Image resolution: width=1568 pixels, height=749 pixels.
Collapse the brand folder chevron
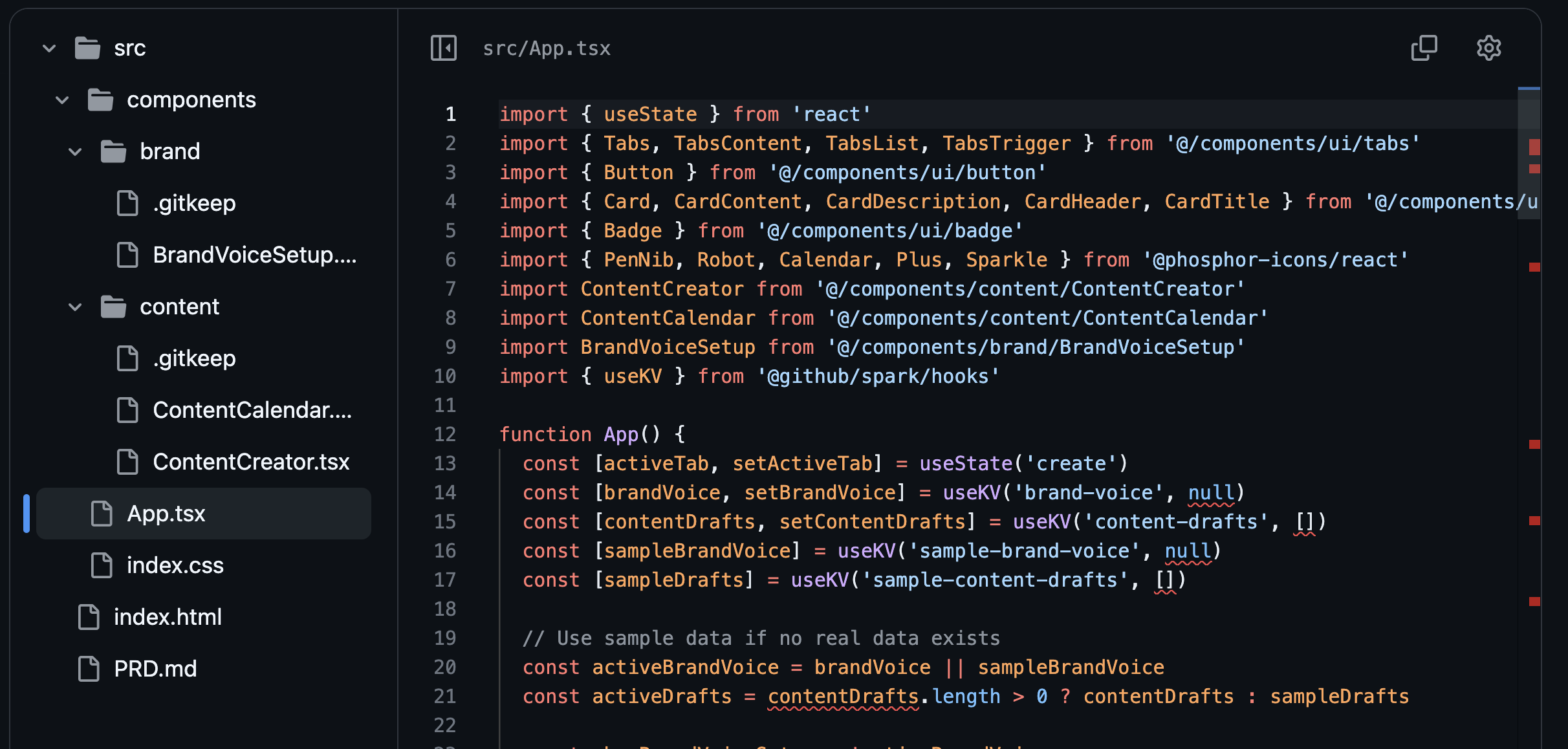tap(75, 151)
